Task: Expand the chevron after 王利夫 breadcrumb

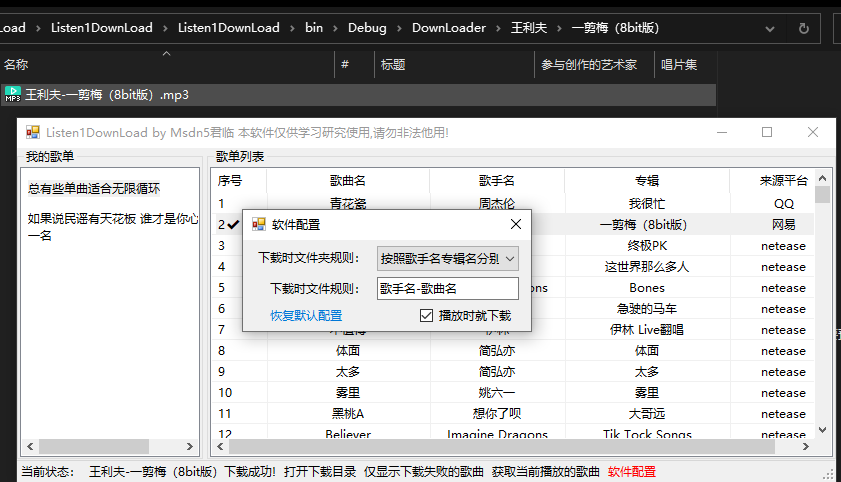Action: [559, 28]
